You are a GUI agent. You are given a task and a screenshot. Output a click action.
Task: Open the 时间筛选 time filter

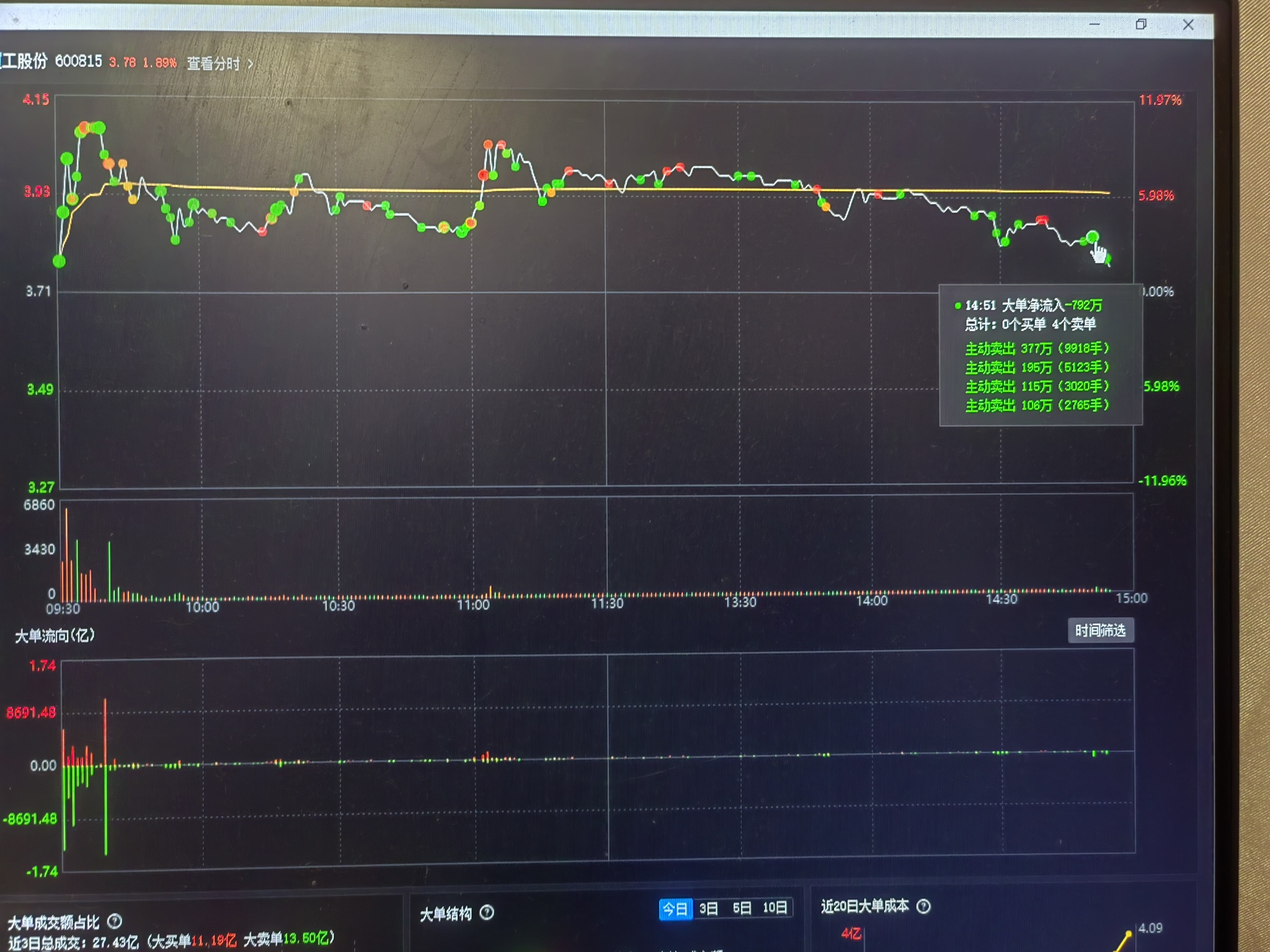[1100, 630]
